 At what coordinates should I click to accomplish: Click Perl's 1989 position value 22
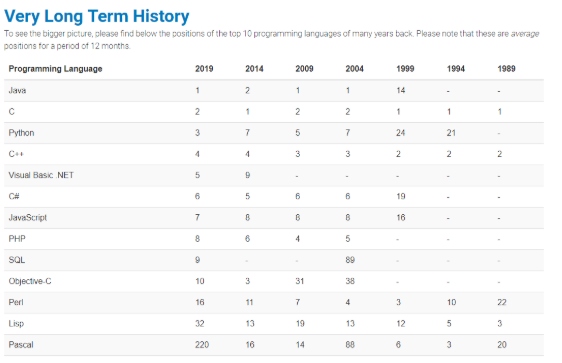pyautogui.click(x=502, y=302)
